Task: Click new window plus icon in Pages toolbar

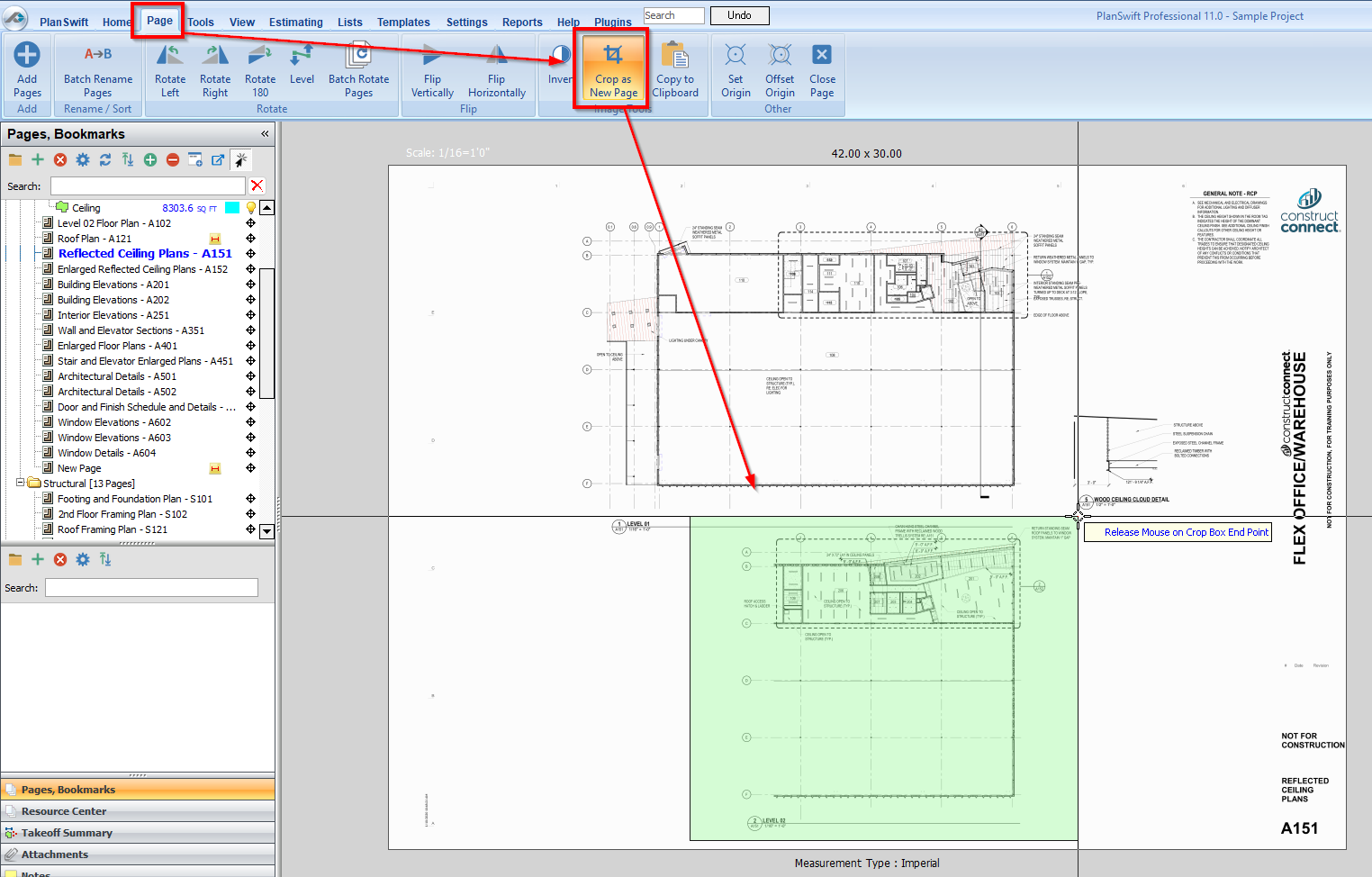Action: [195, 159]
